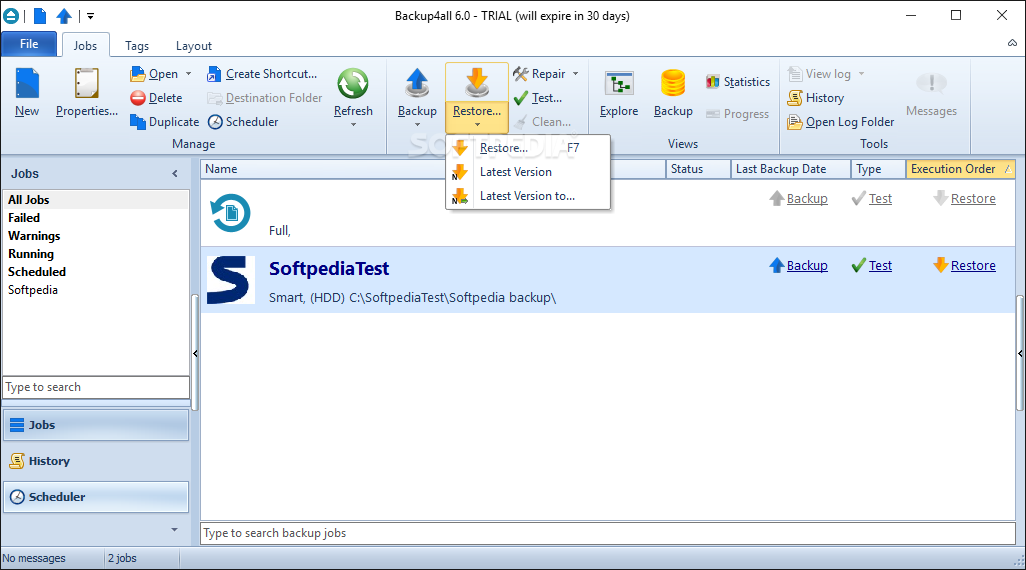
Task: Choose Latest Version menu item
Action: click(527, 172)
